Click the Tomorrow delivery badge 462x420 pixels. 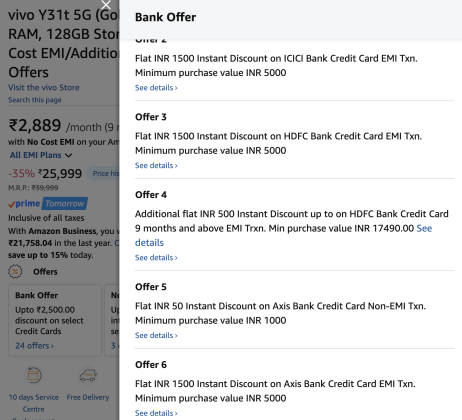coord(65,203)
